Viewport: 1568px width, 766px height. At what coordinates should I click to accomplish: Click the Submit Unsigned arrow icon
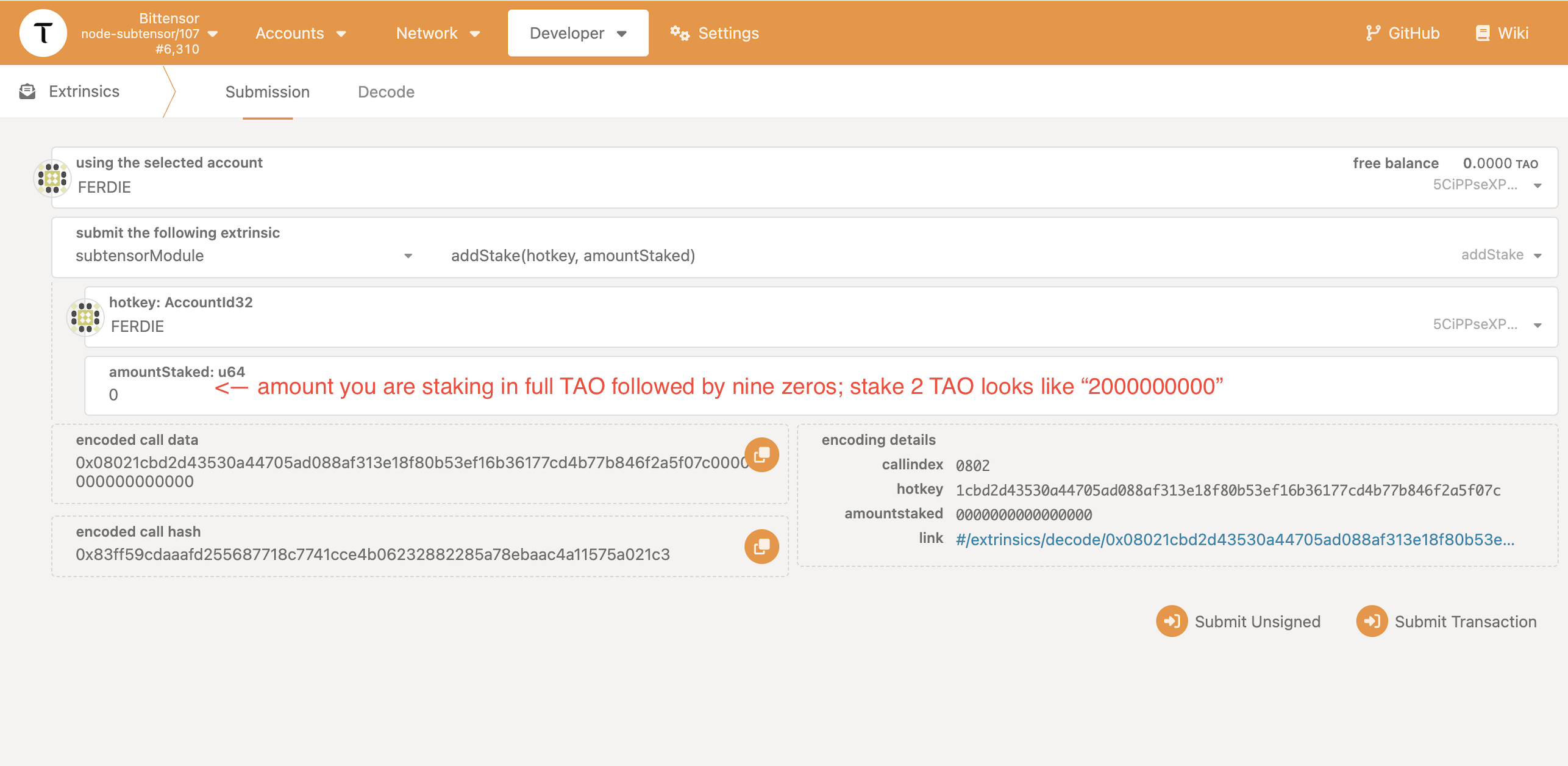[1174, 621]
